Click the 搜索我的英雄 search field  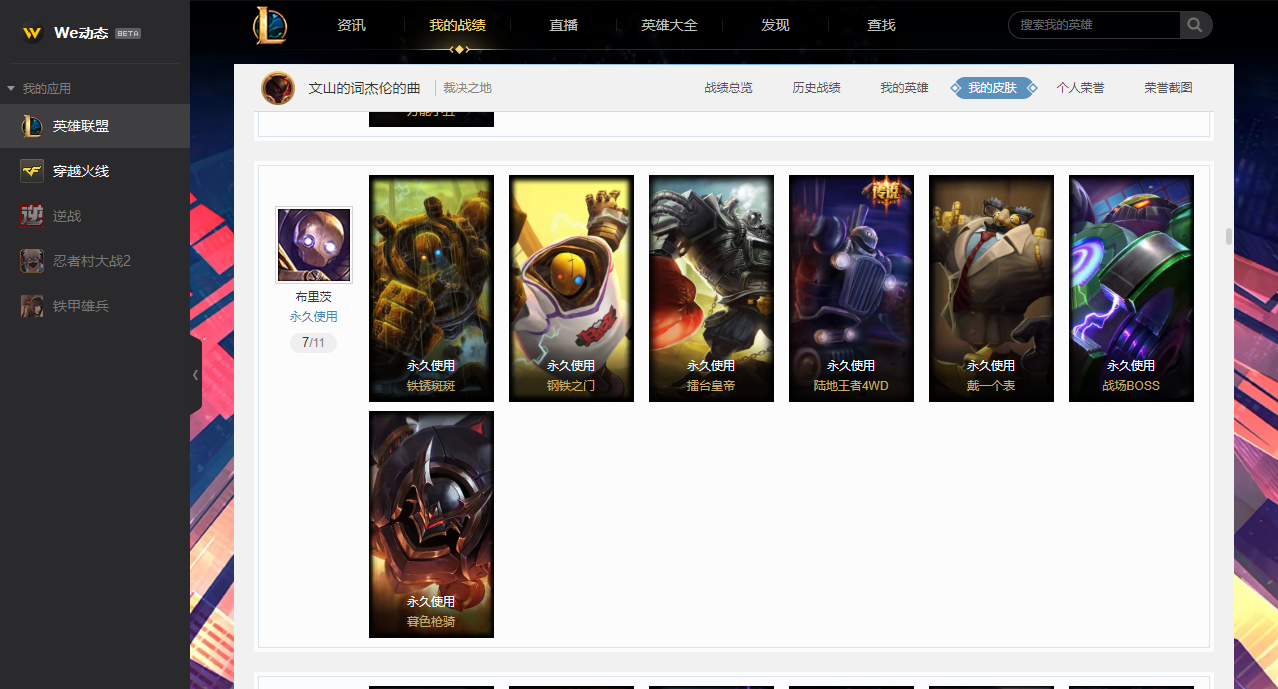point(1095,25)
